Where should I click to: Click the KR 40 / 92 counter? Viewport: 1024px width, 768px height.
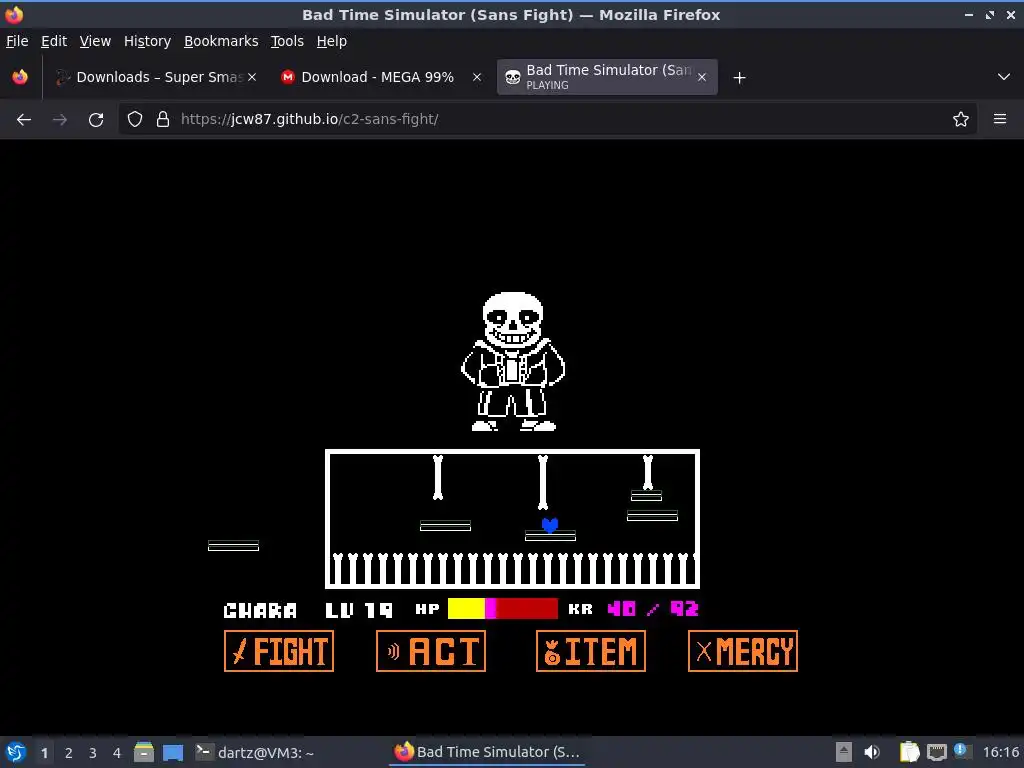[633, 609]
